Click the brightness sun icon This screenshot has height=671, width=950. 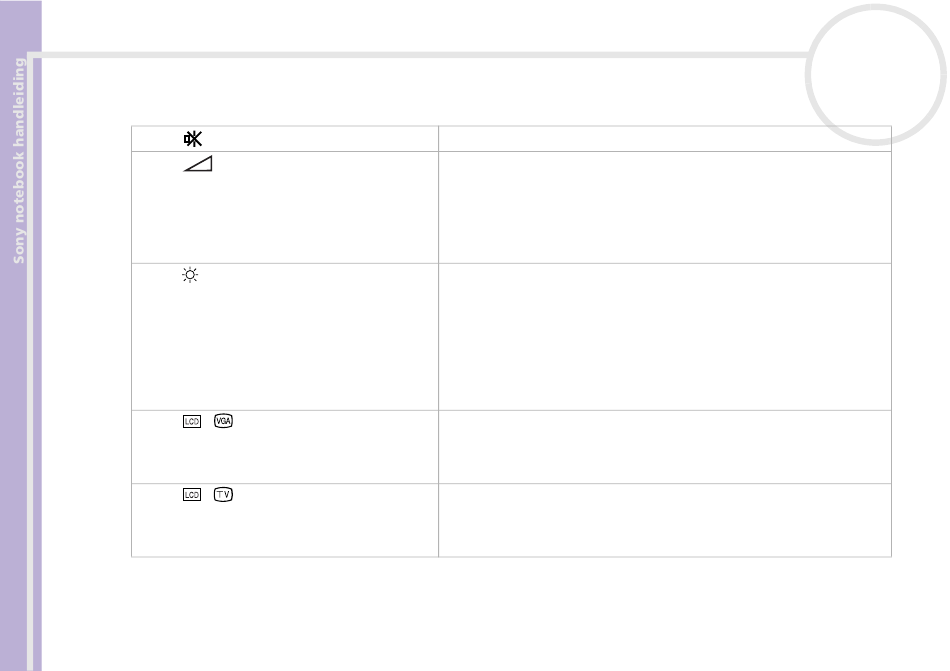click(x=190, y=275)
